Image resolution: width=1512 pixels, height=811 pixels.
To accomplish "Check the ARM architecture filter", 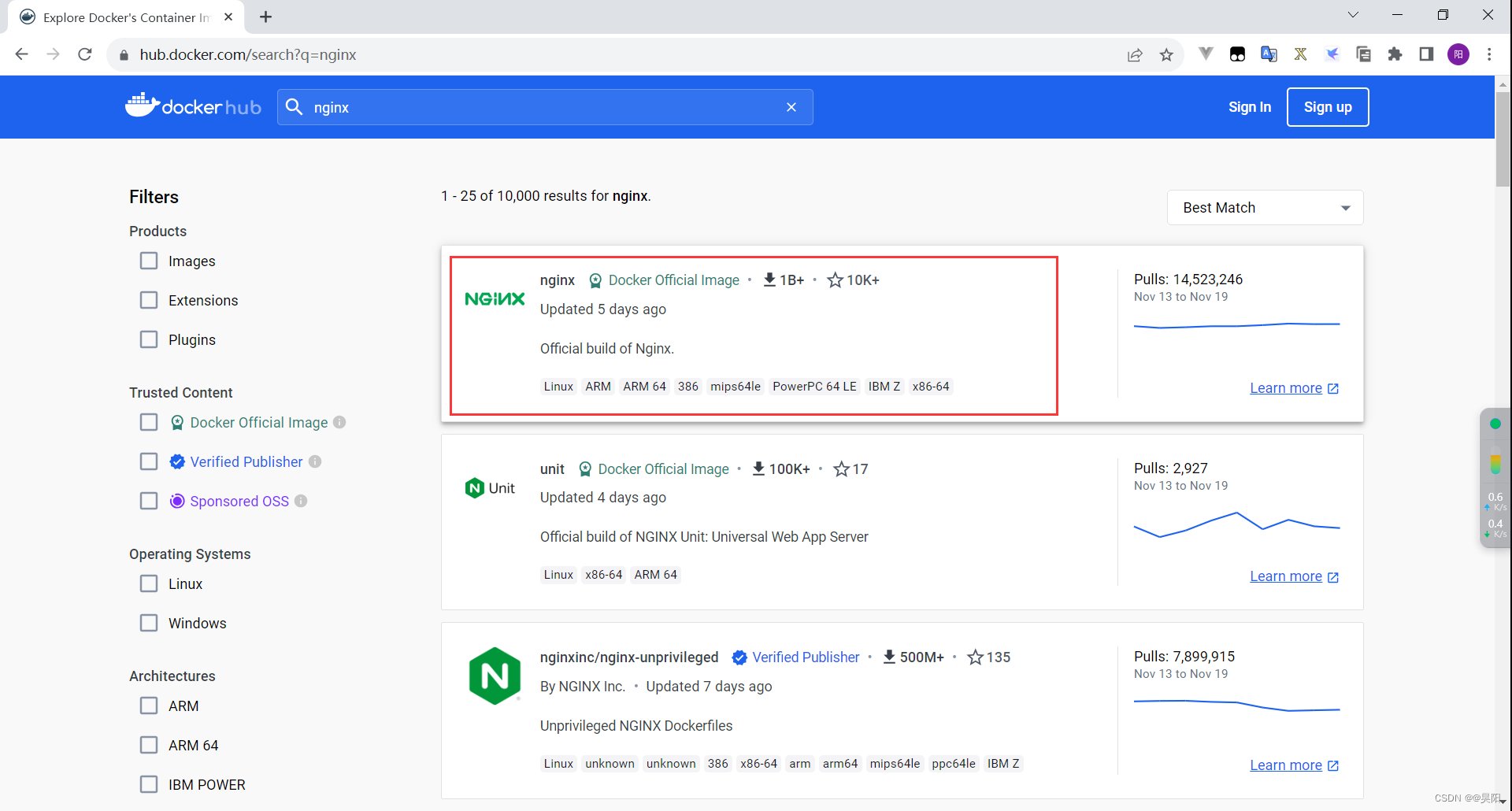I will click(x=149, y=705).
